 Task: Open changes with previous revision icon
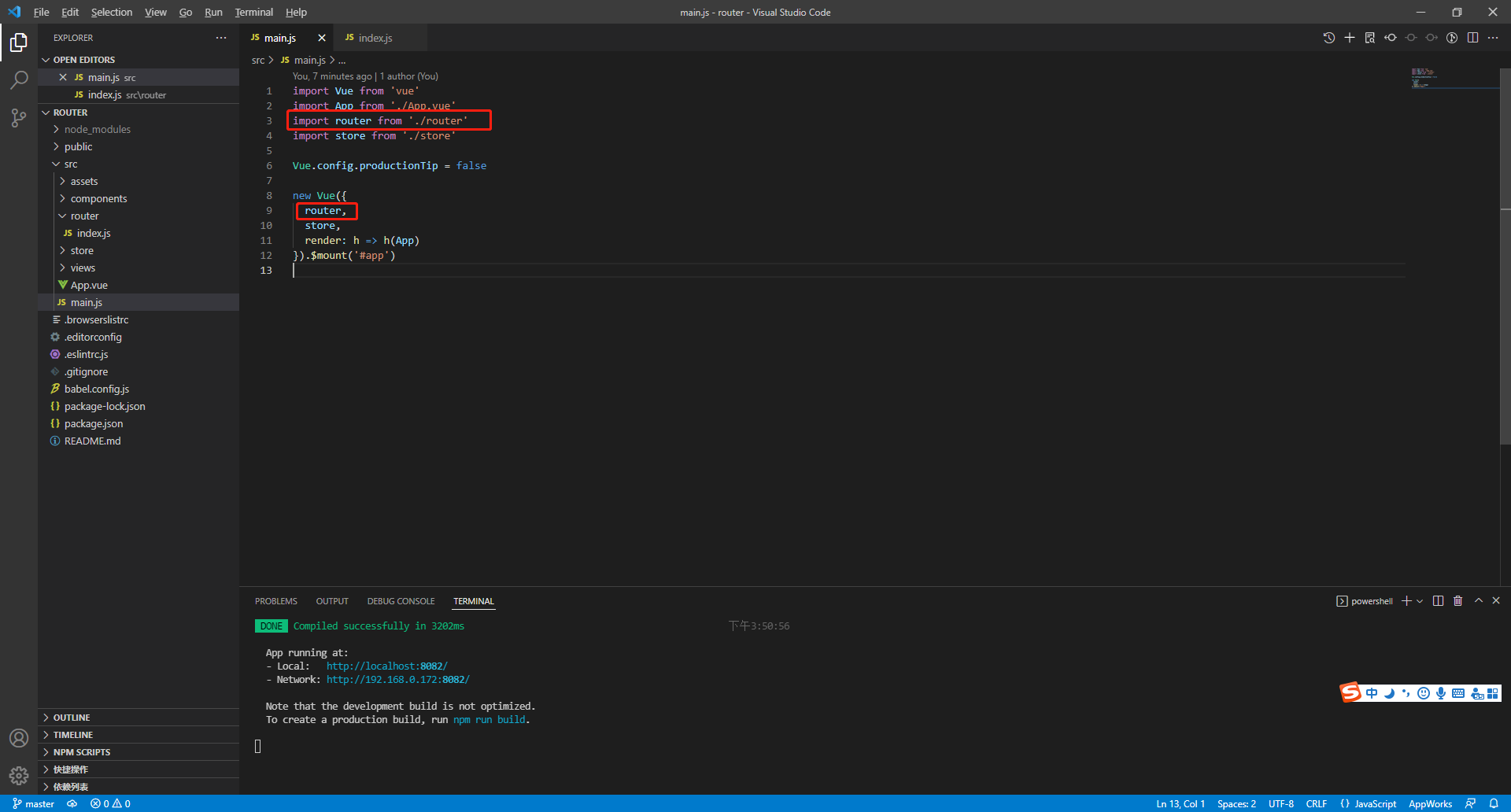[1391, 38]
